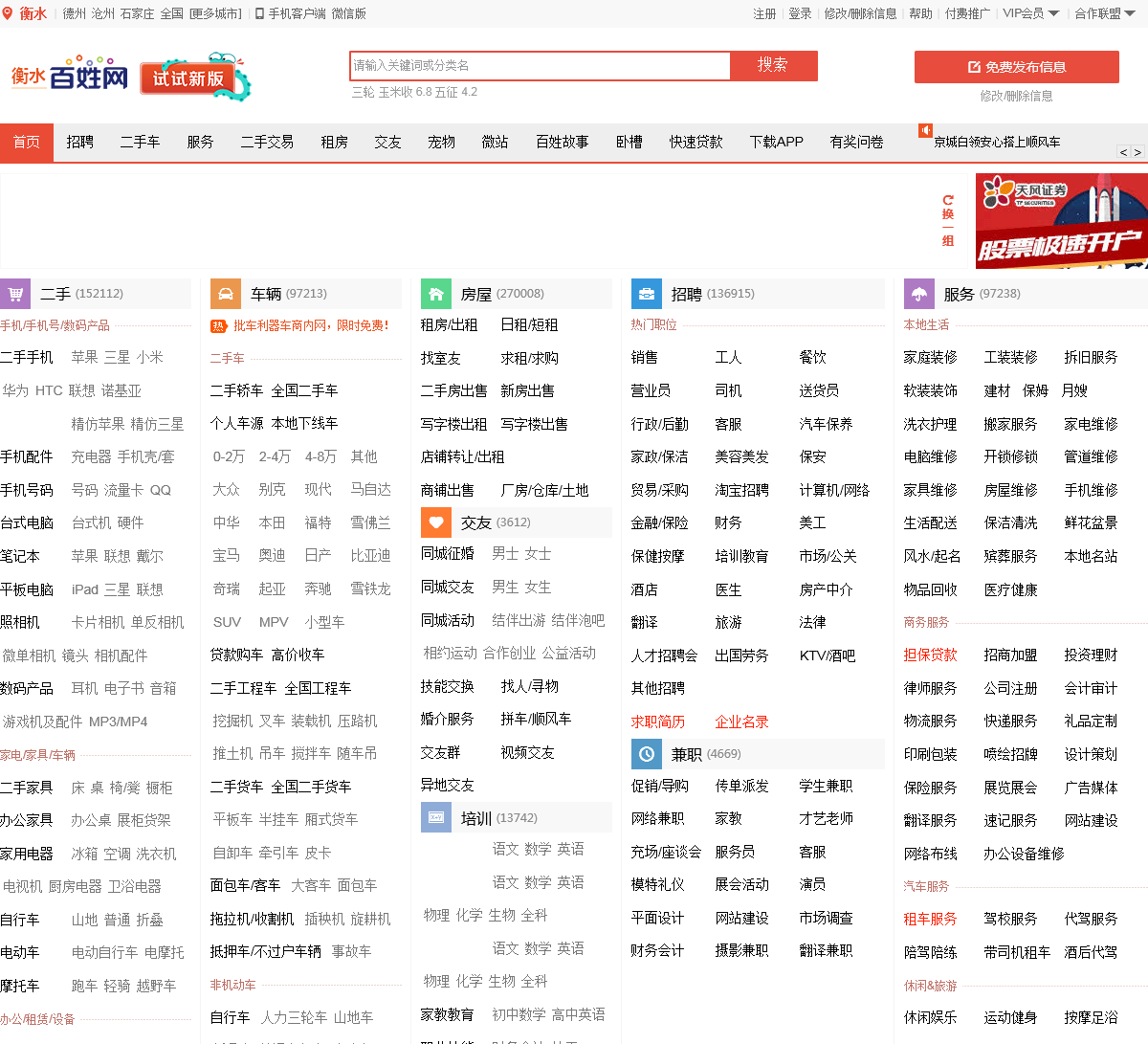
Task: Click the 销售 job category
Action: coord(645,358)
